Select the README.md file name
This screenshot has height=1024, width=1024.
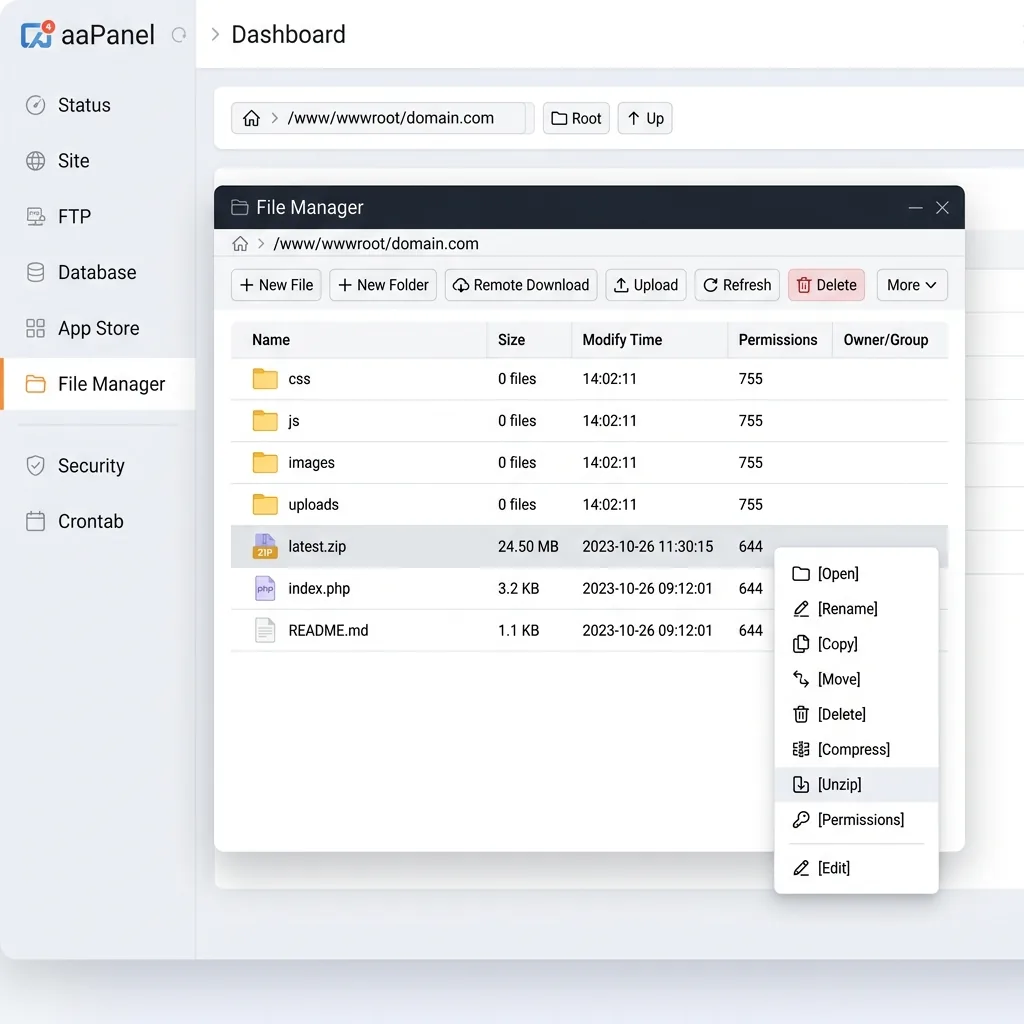click(328, 630)
